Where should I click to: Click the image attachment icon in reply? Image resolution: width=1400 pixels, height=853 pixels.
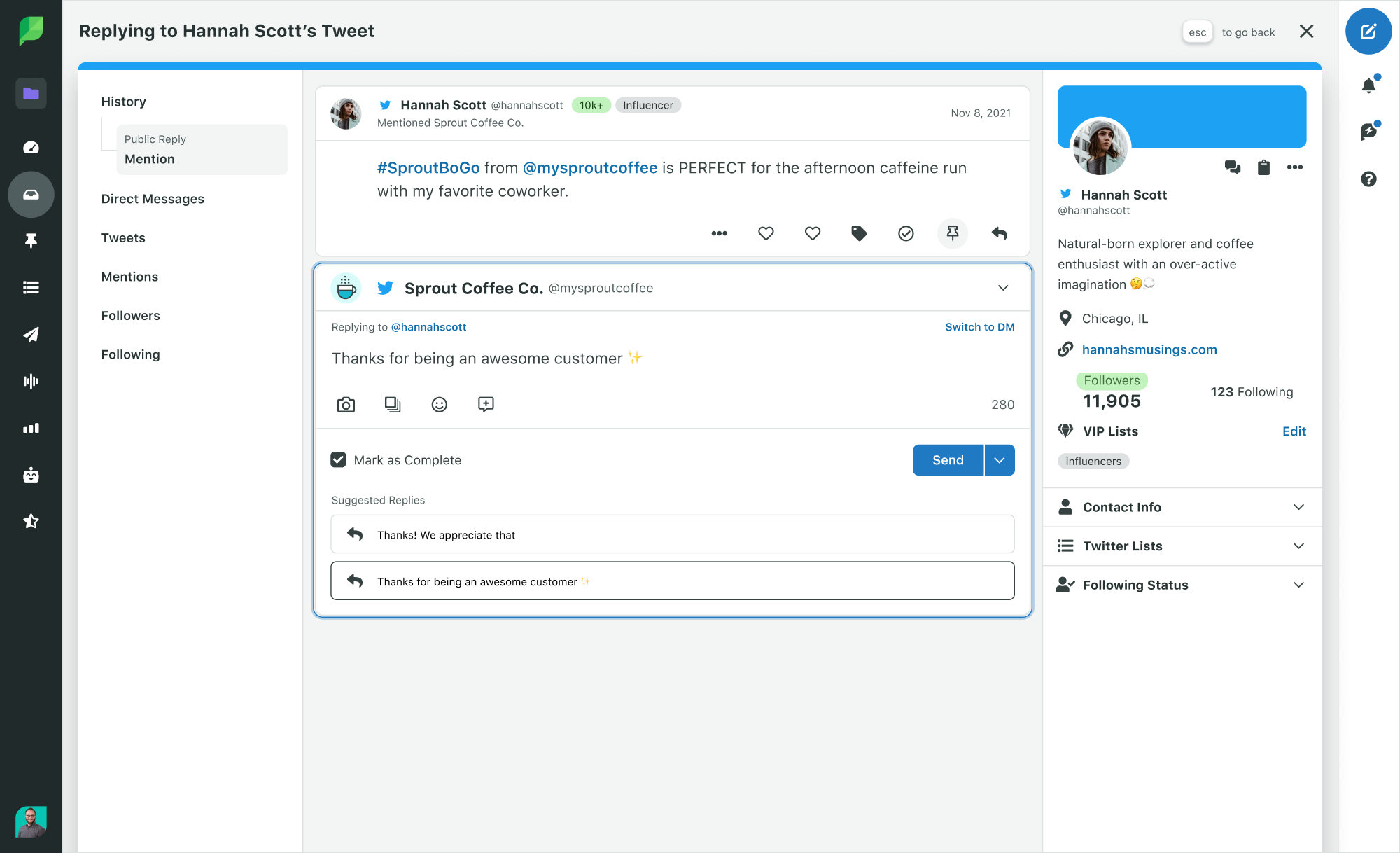pyautogui.click(x=345, y=404)
